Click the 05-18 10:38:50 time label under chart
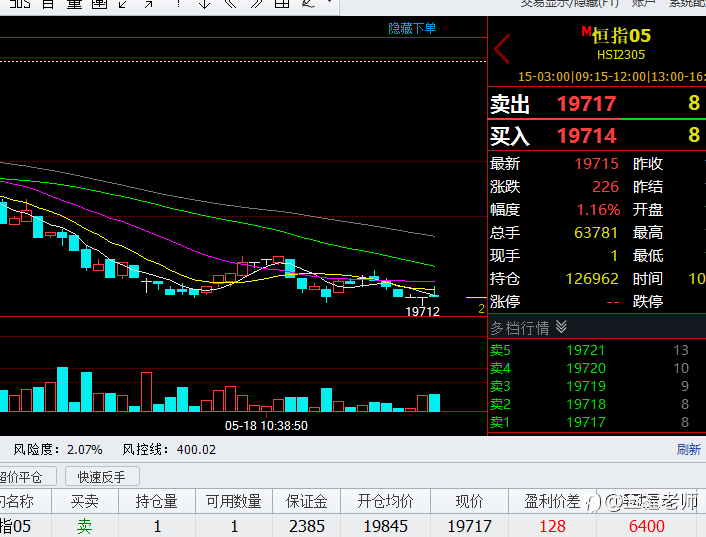 click(x=266, y=425)
